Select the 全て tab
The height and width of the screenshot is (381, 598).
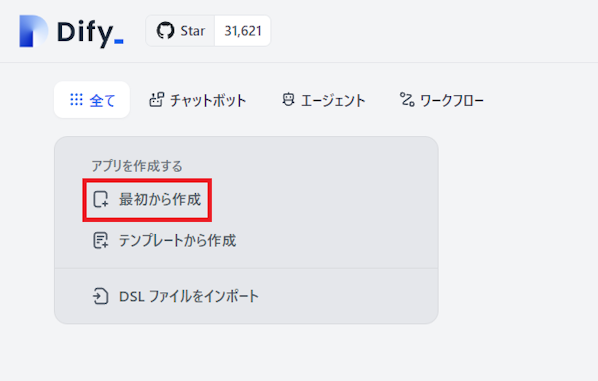(92, 100)
